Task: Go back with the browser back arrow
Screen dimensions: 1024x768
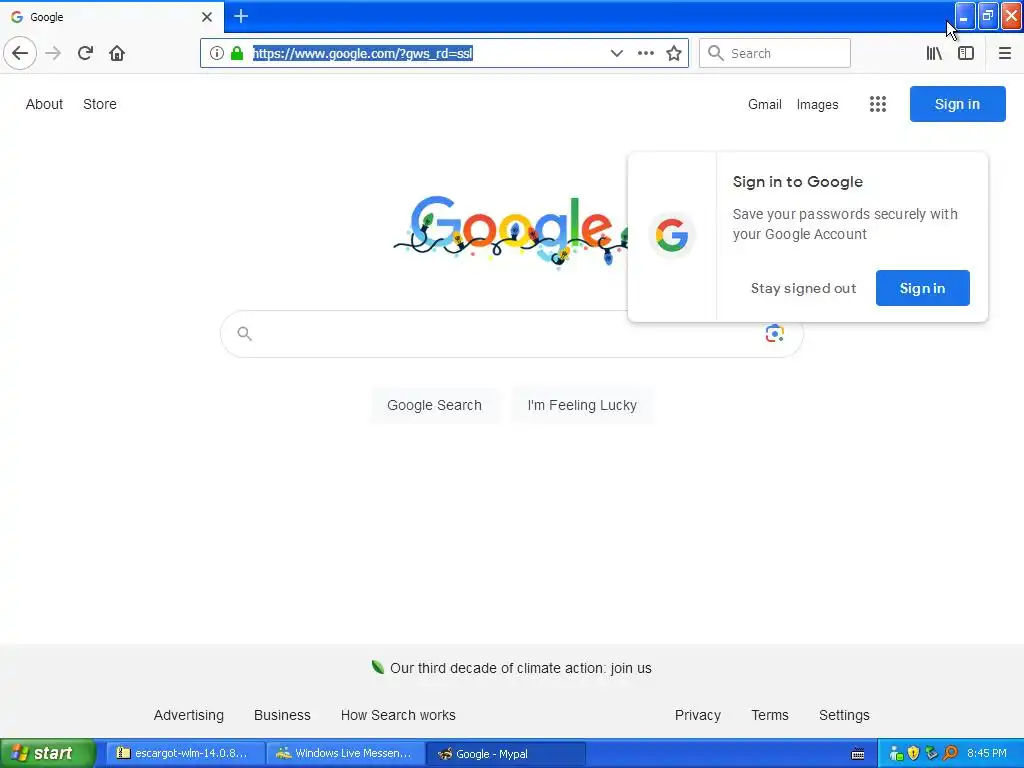Action: [x=20, y=53]
